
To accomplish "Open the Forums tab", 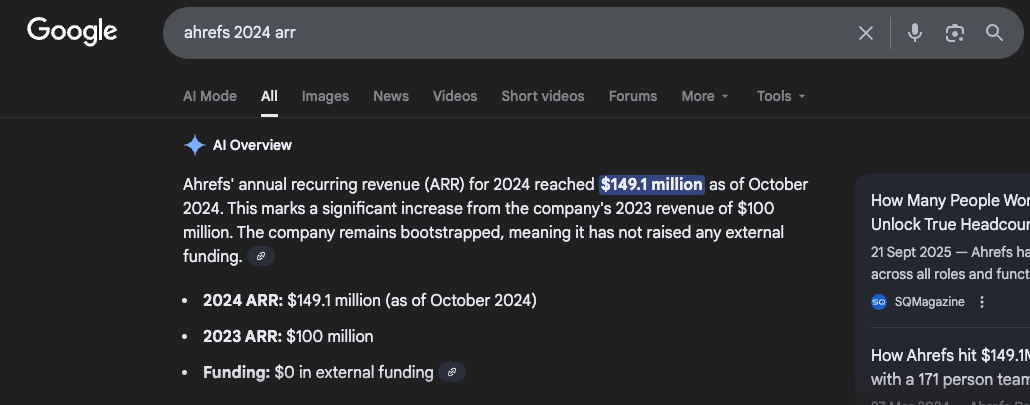I will (633, 96).
